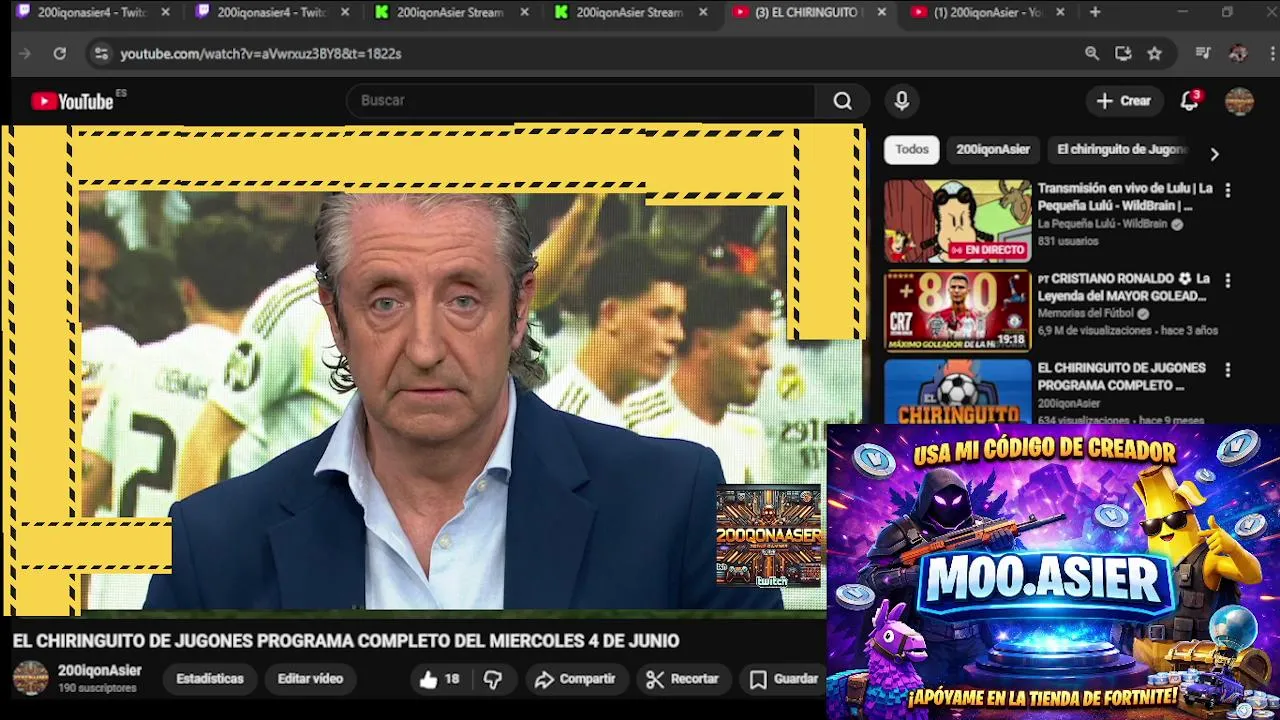Open CRISTIANO RONALDO Leyenda video title
The width and height of the screenshot is (1280, 720).
1124,287
